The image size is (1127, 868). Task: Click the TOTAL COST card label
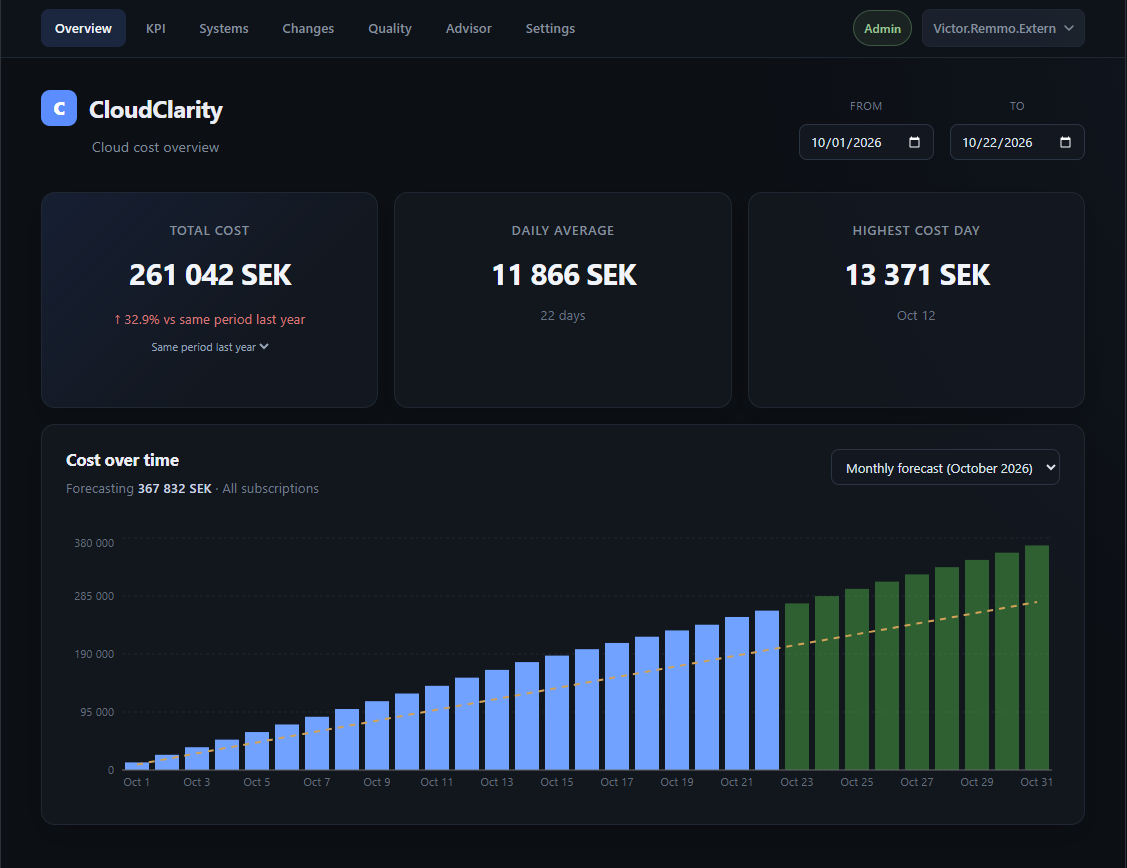coord(209,231)
